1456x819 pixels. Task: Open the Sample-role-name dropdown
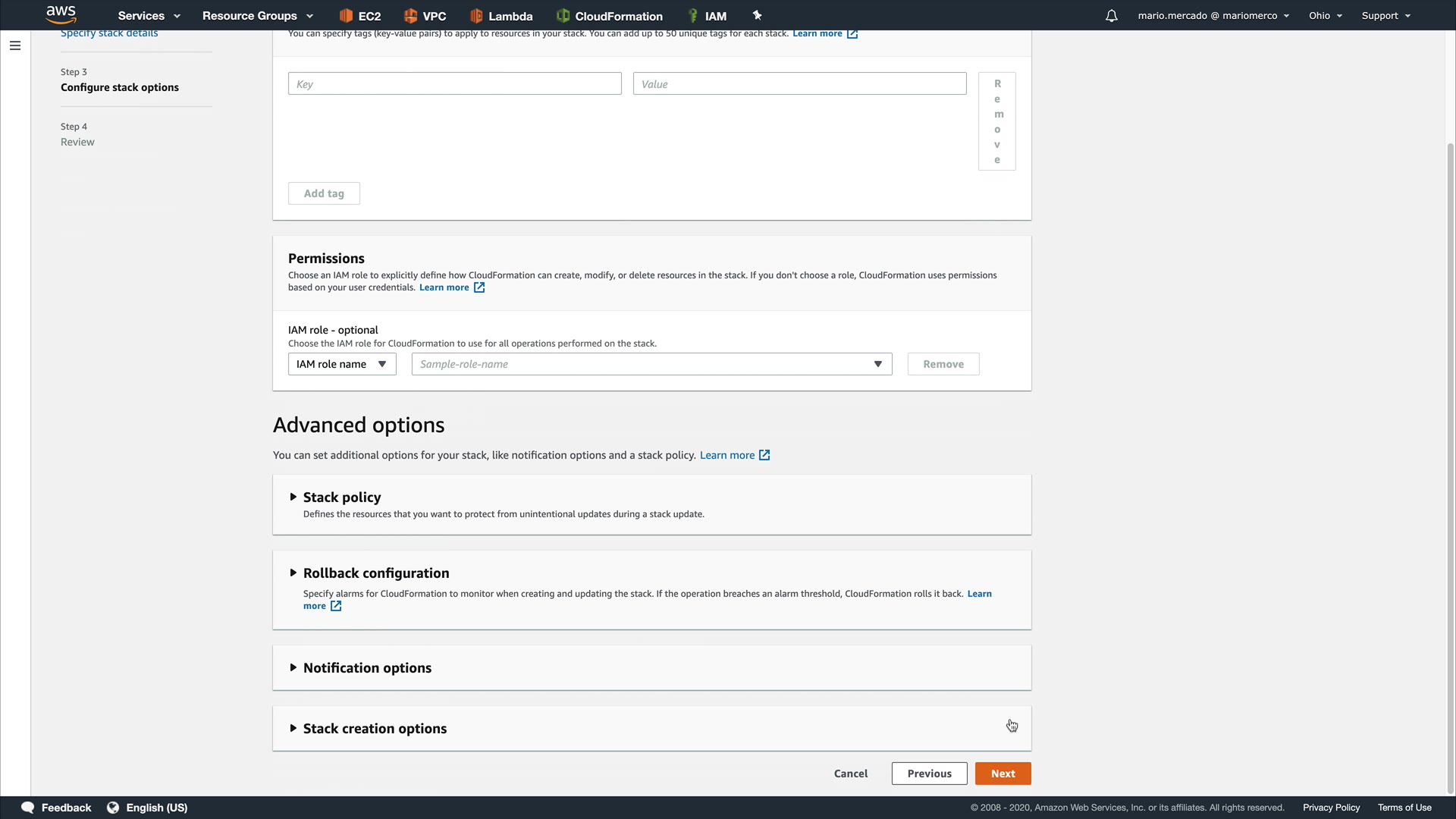(651, 364)
